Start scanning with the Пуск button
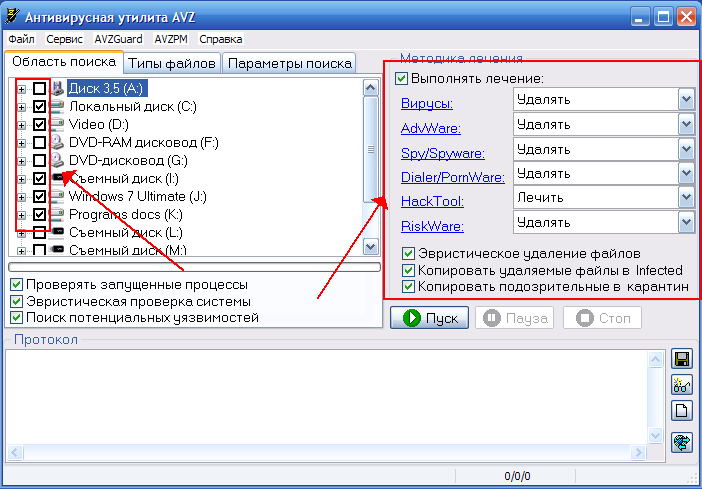The height and width of the screenshot is (489, 702). (429, 318)
